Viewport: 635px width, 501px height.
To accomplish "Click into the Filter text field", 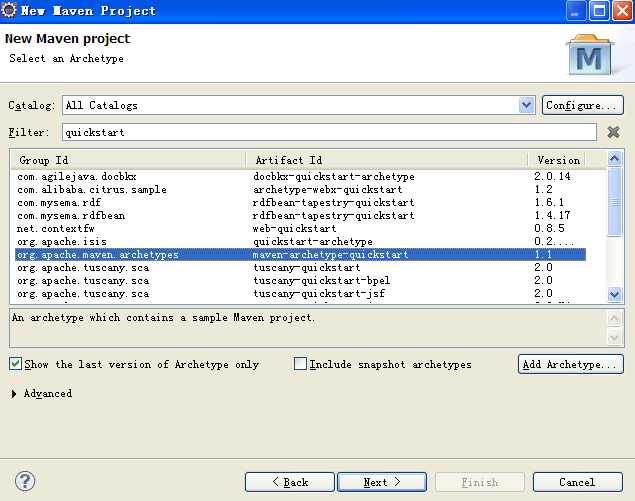I will pos(329,132).
